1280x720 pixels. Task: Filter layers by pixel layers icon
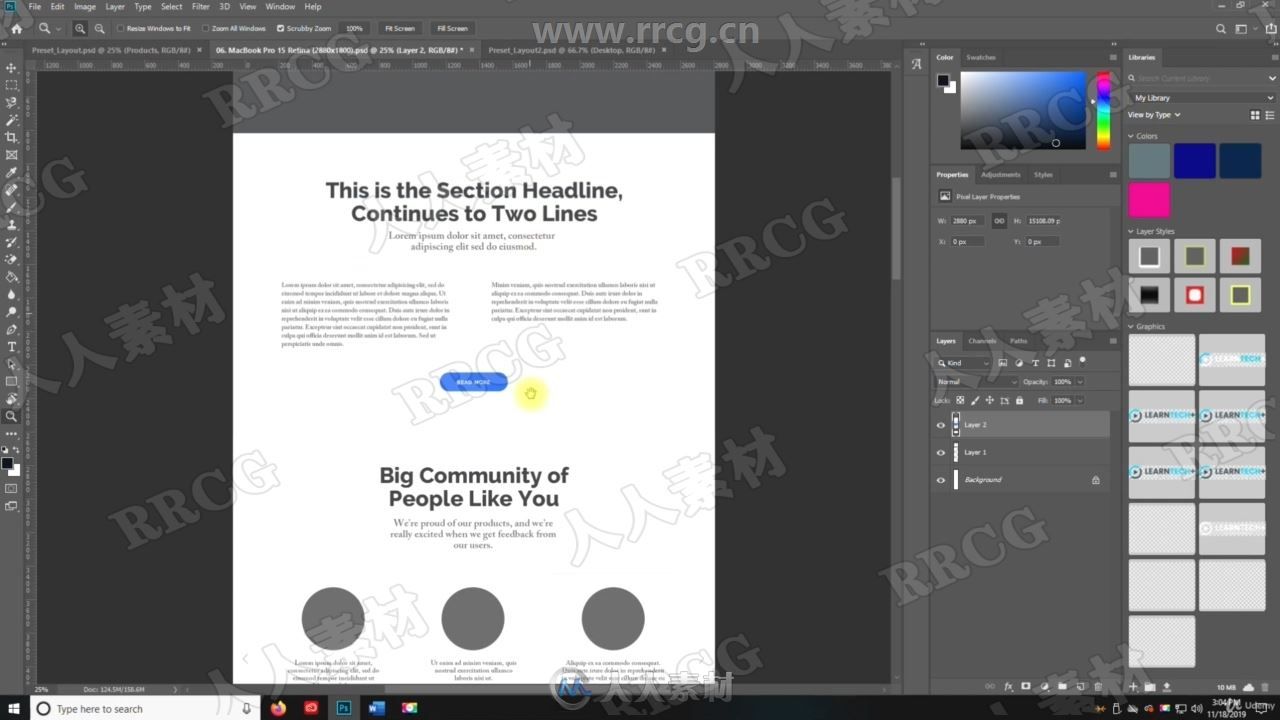tap(1004, 363)
